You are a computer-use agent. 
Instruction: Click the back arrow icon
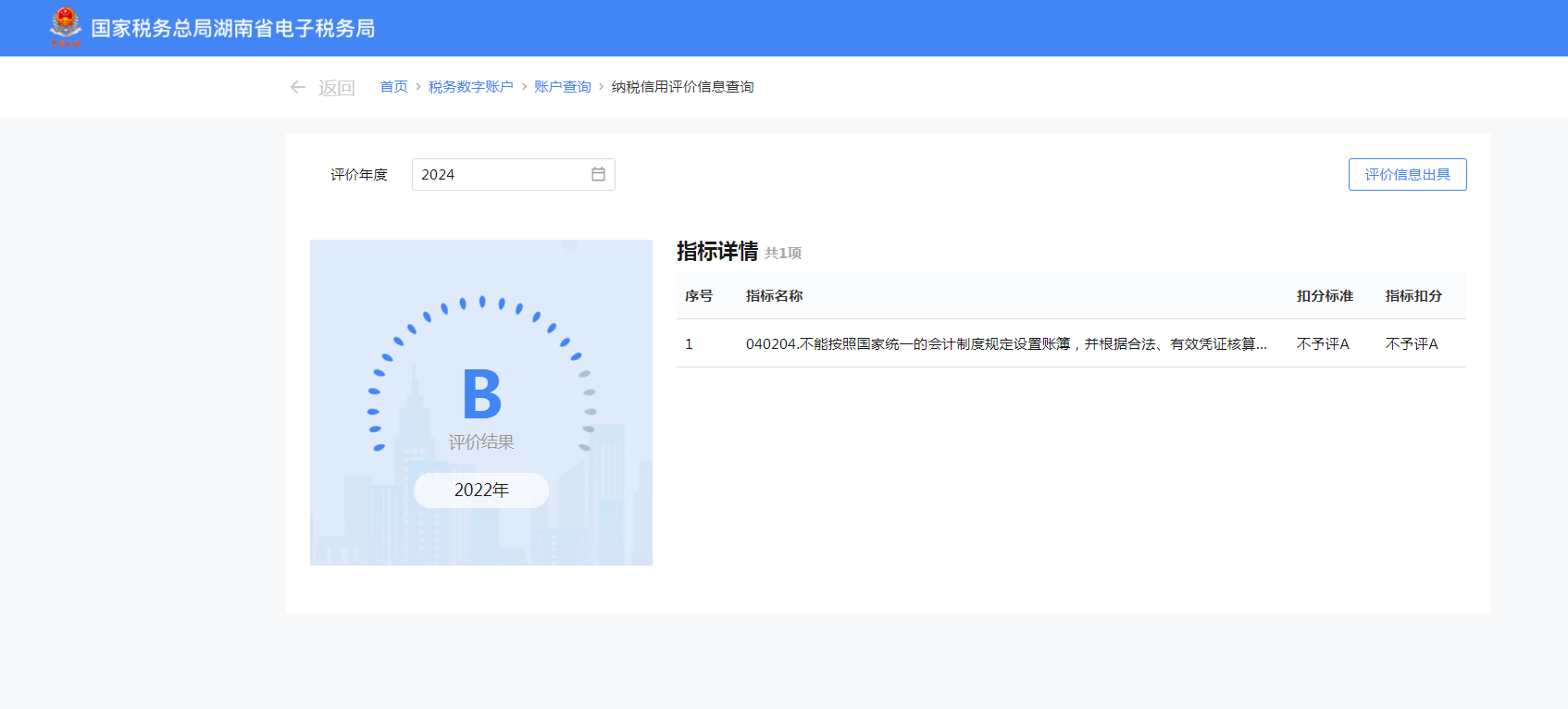tap(297, 87)
